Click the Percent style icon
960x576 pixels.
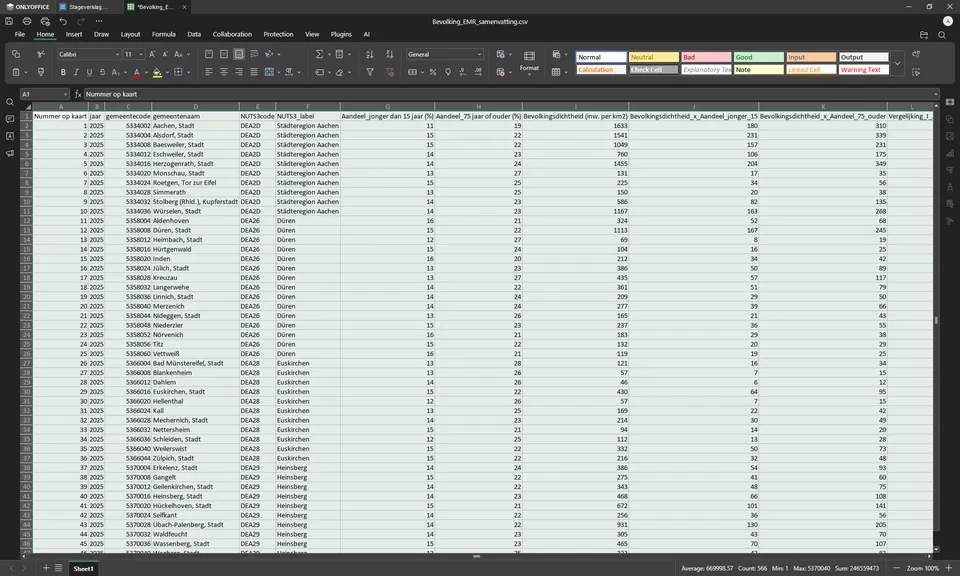click(x=433, y=72)
